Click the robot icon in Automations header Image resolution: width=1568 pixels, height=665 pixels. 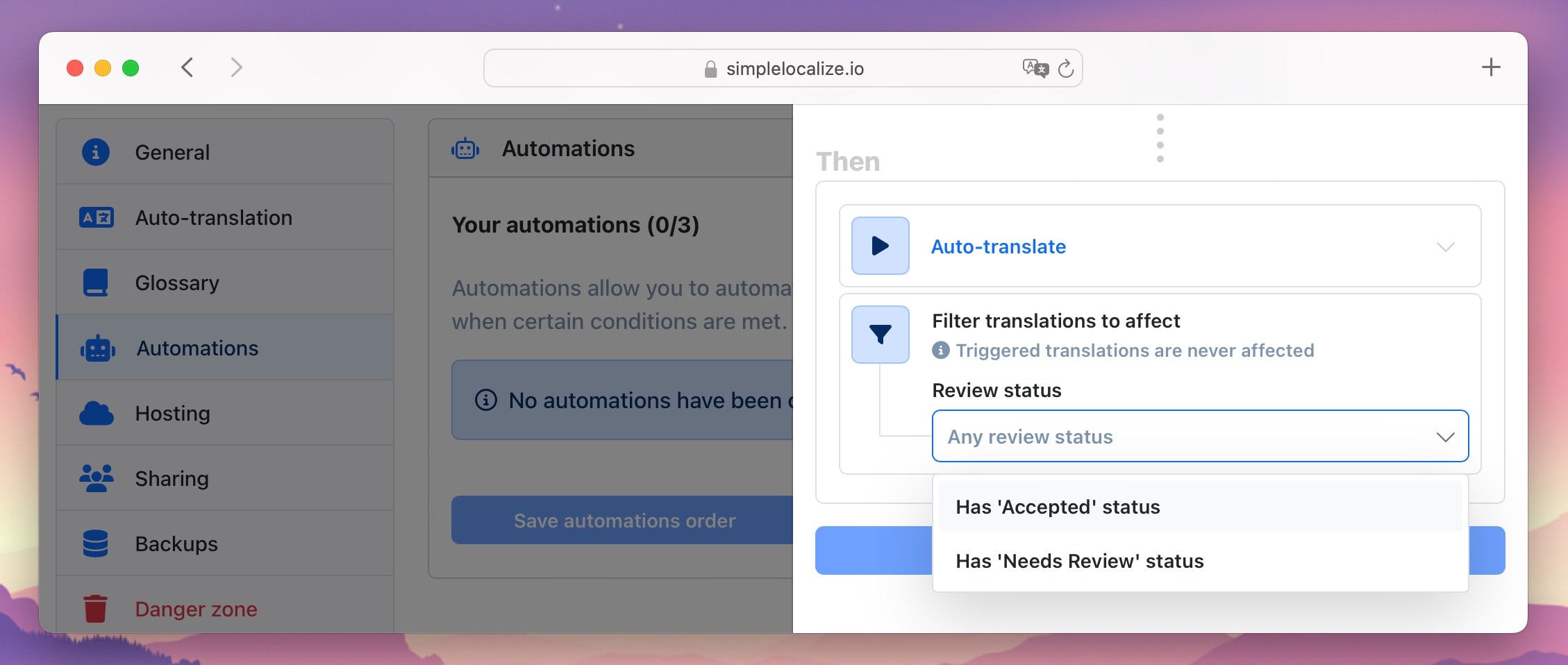tap(465, 149)
